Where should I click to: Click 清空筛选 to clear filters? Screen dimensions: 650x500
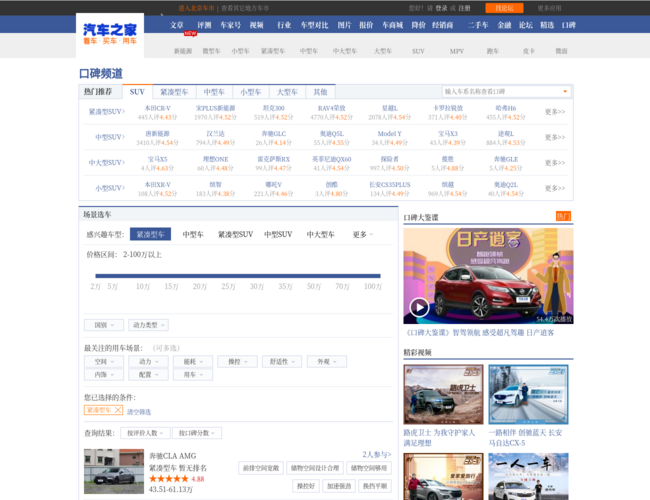pos(139,412)
